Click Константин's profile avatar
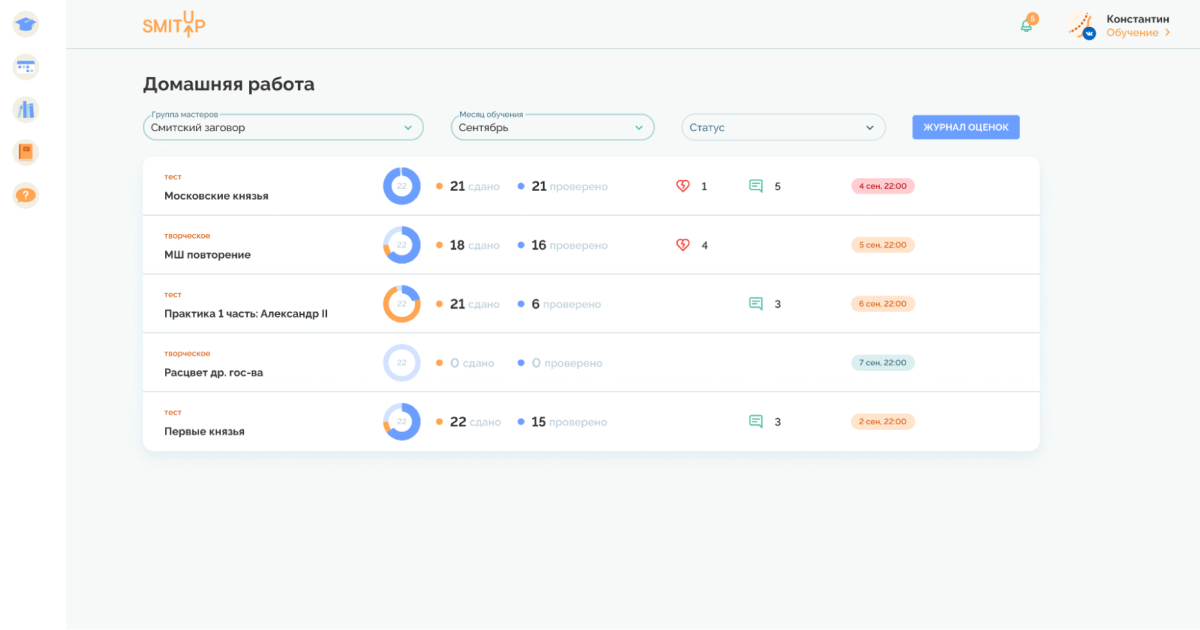1200x630 pixels. [1081, 25]
